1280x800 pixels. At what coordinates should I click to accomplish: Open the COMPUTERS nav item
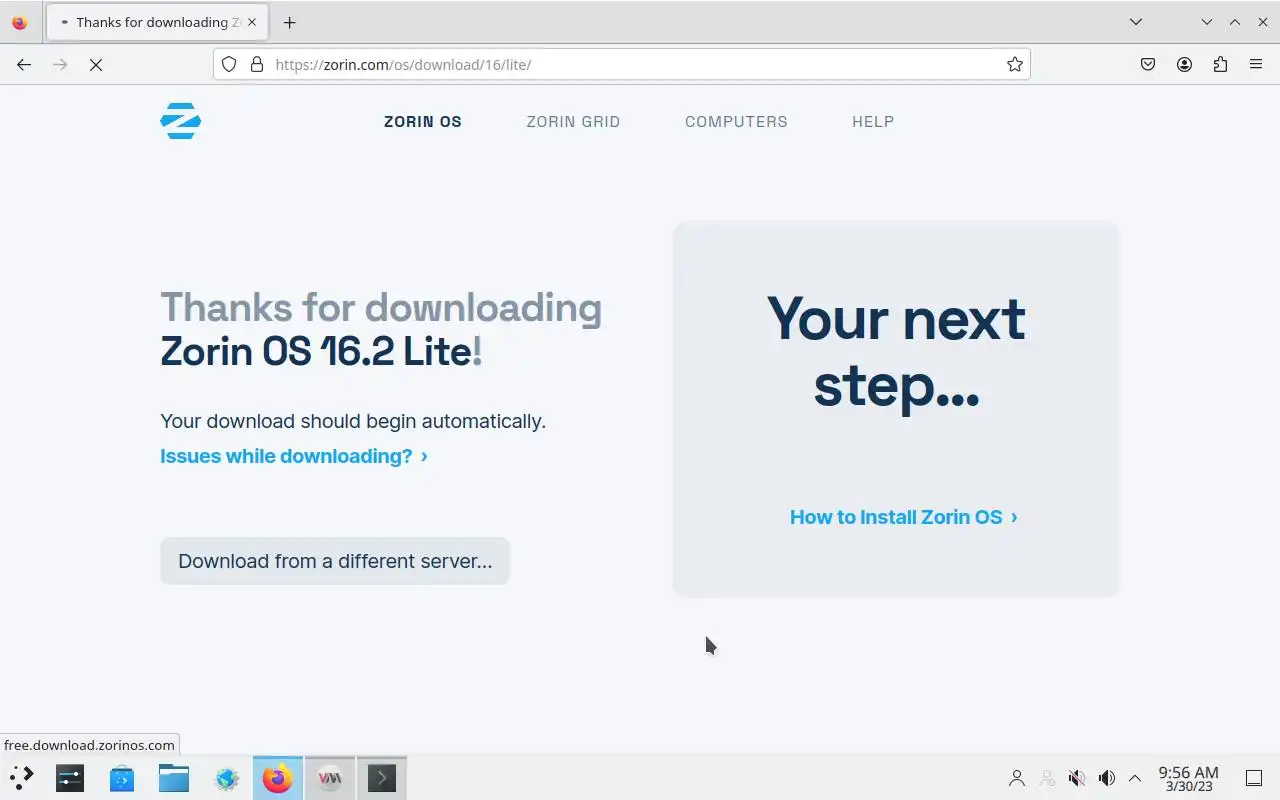pos(736,121)
